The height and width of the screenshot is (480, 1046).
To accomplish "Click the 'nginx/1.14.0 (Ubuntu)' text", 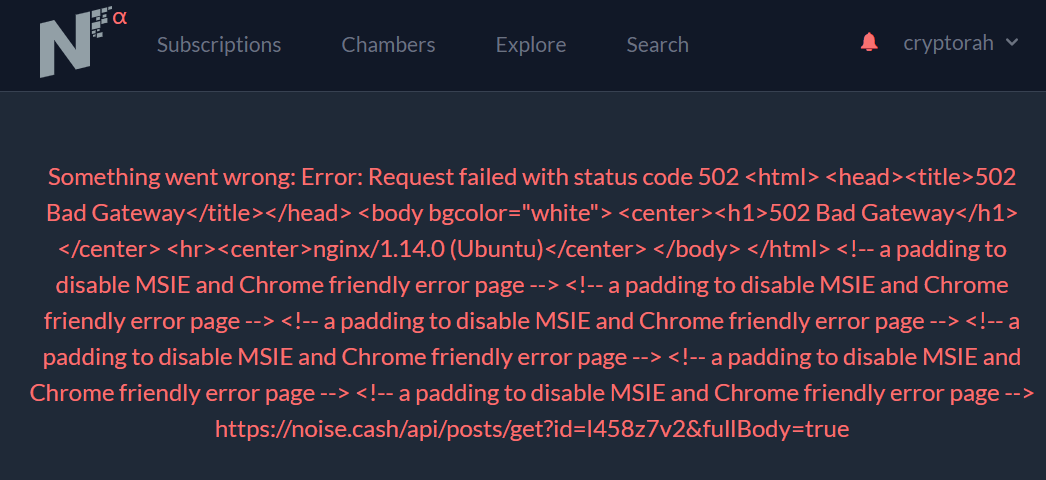I will click(430, 249).
